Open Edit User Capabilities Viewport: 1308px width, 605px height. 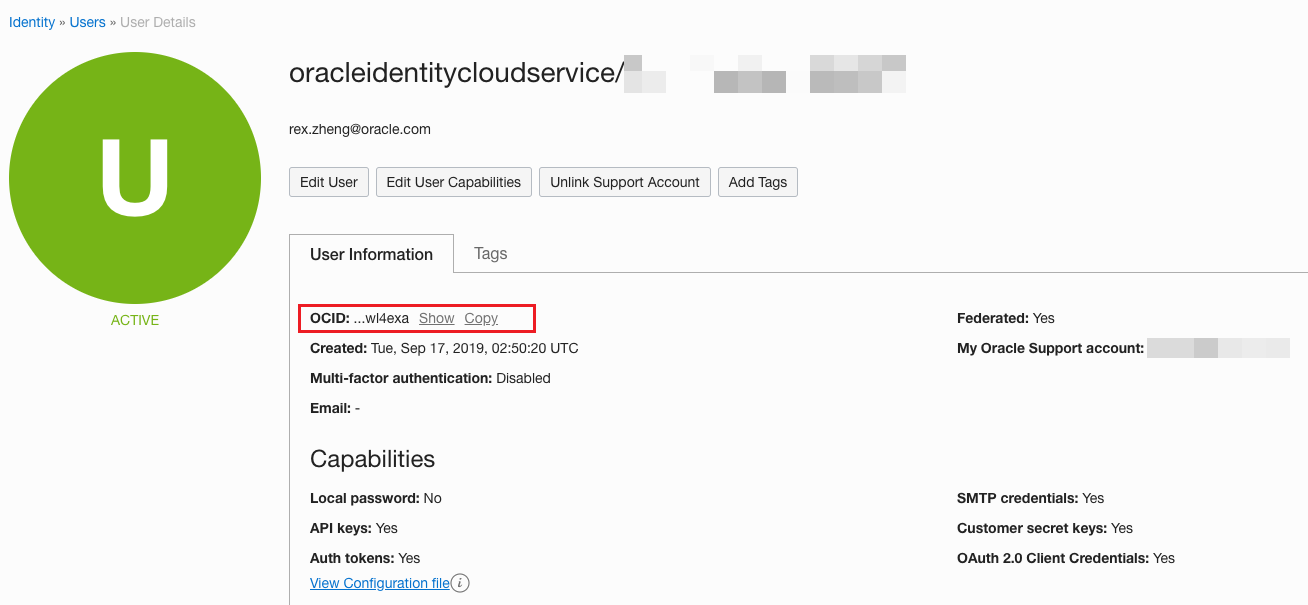click(x=453, y=182)
